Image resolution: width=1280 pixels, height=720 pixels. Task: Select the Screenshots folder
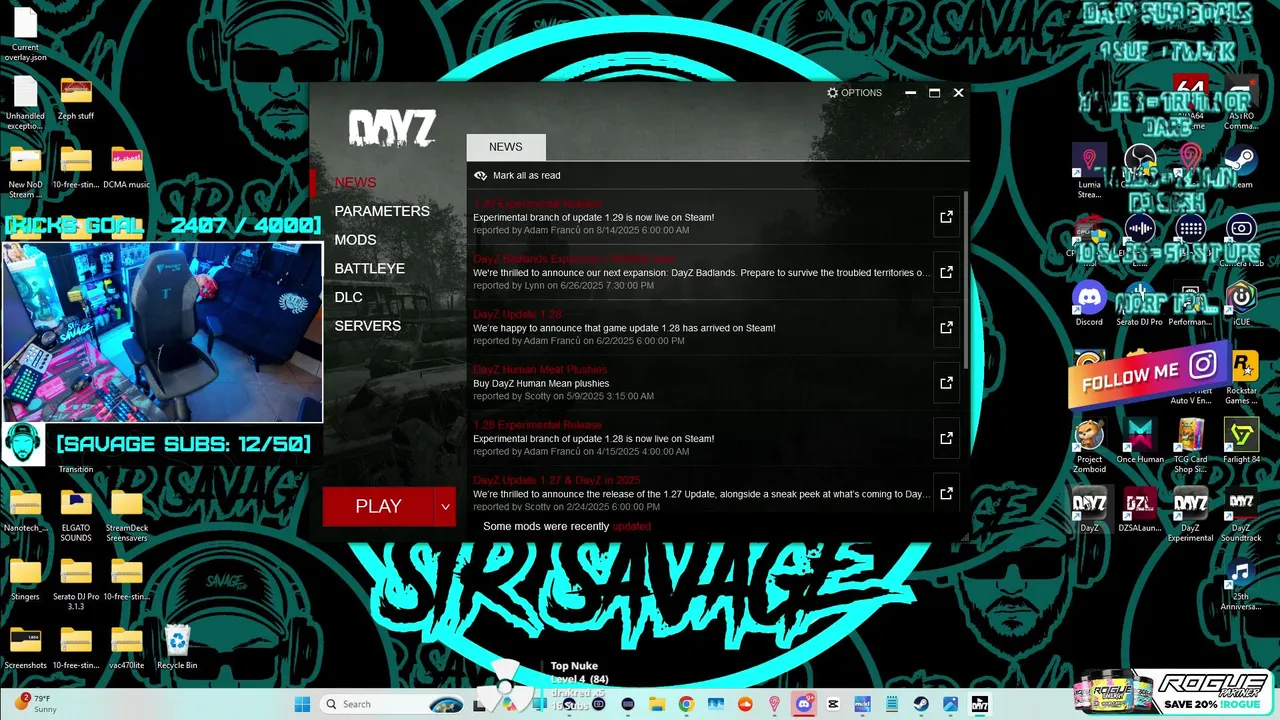[25, 647]
